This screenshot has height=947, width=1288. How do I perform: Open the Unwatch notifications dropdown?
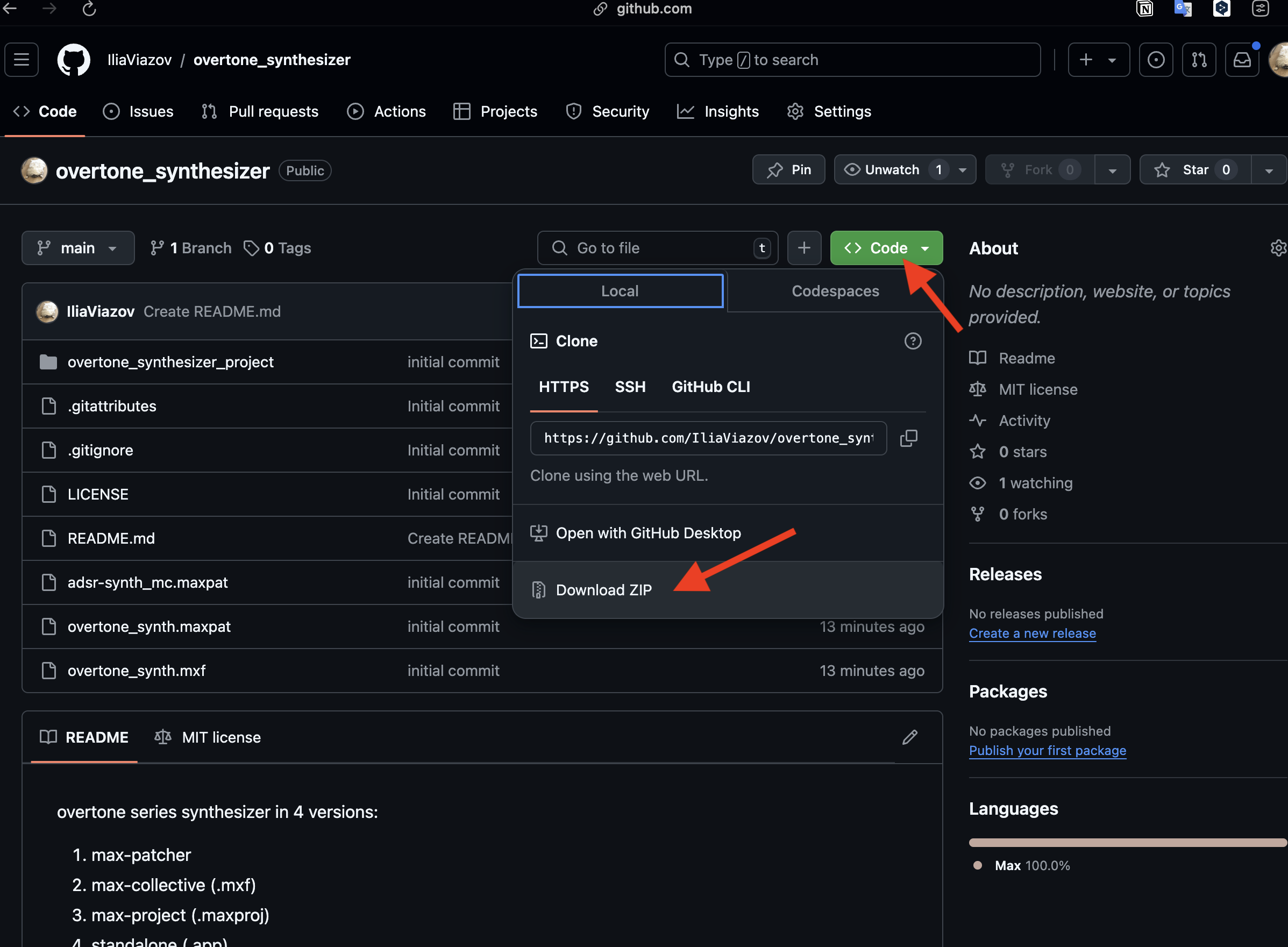click(x=905, y=170)
